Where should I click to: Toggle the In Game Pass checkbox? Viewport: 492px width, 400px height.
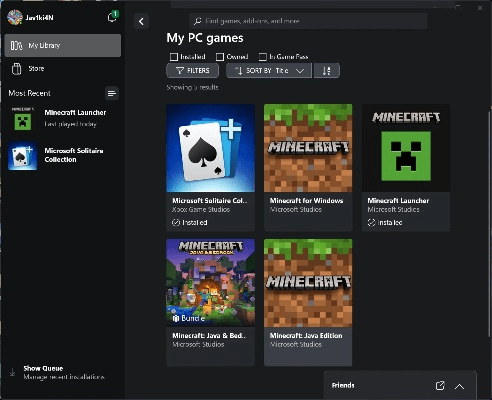pos(263,57)
